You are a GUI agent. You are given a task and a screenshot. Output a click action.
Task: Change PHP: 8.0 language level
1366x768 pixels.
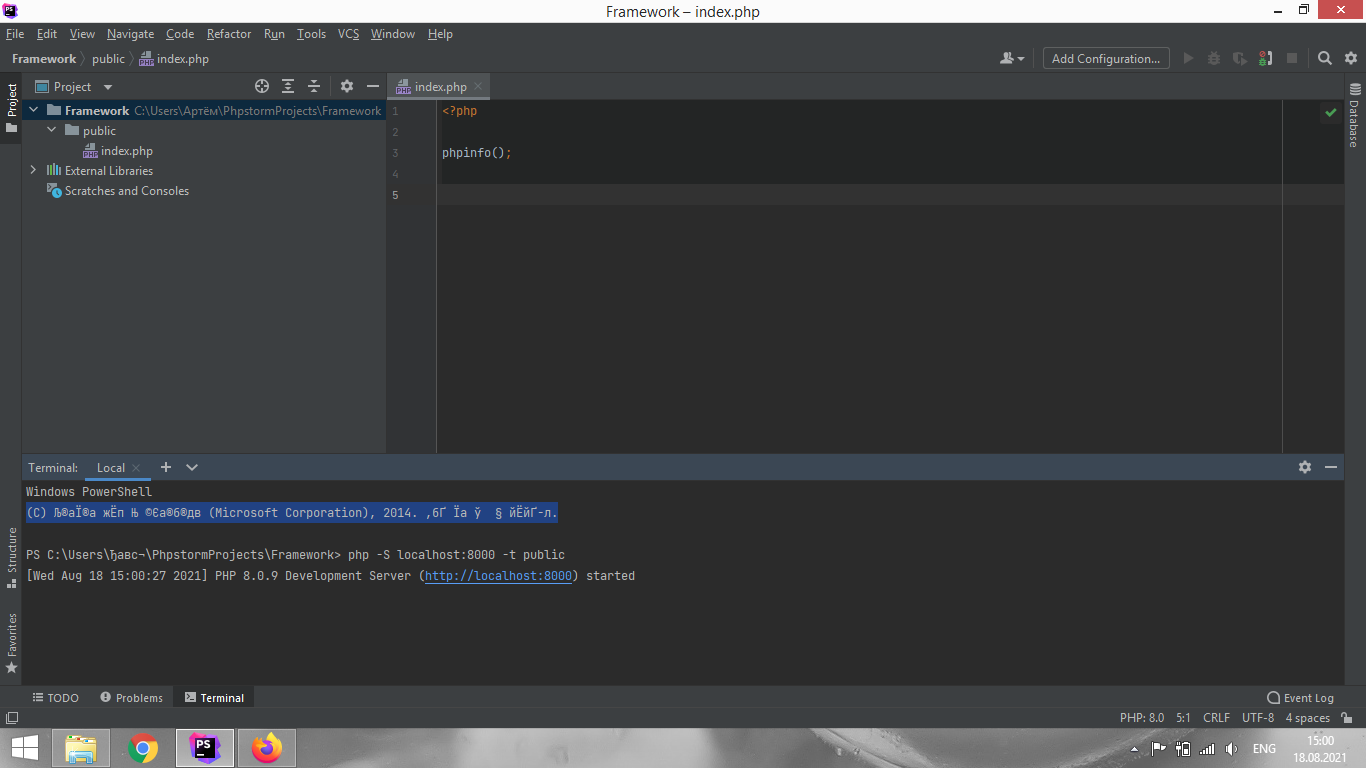[1142, 718]
